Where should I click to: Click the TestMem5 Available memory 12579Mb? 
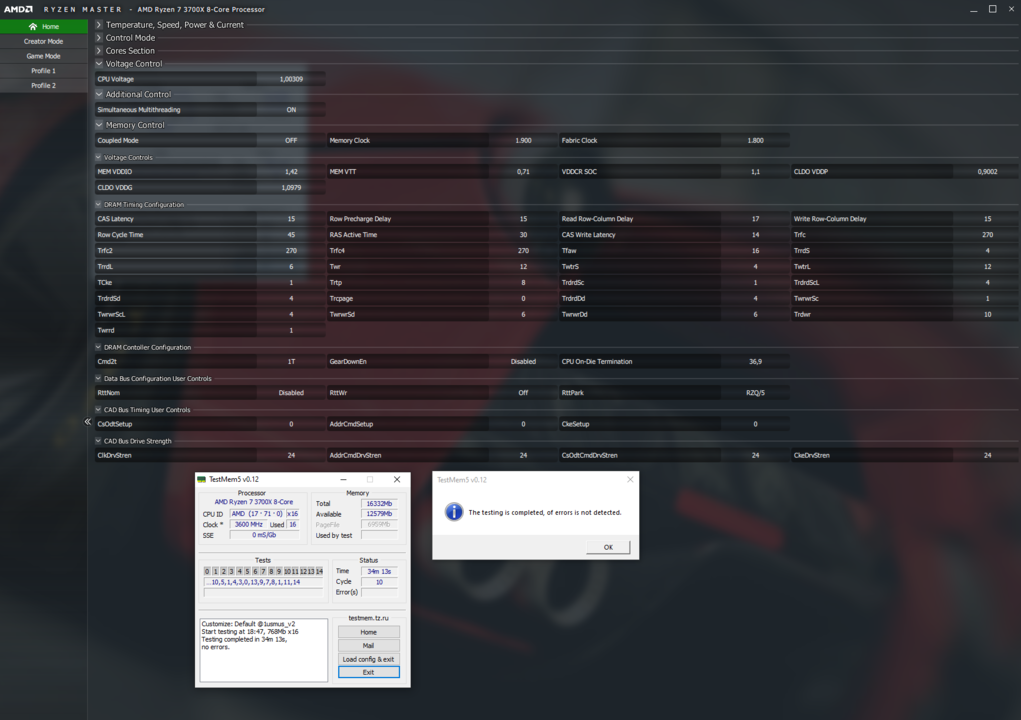pyautogui.click(x=379, y=514)
